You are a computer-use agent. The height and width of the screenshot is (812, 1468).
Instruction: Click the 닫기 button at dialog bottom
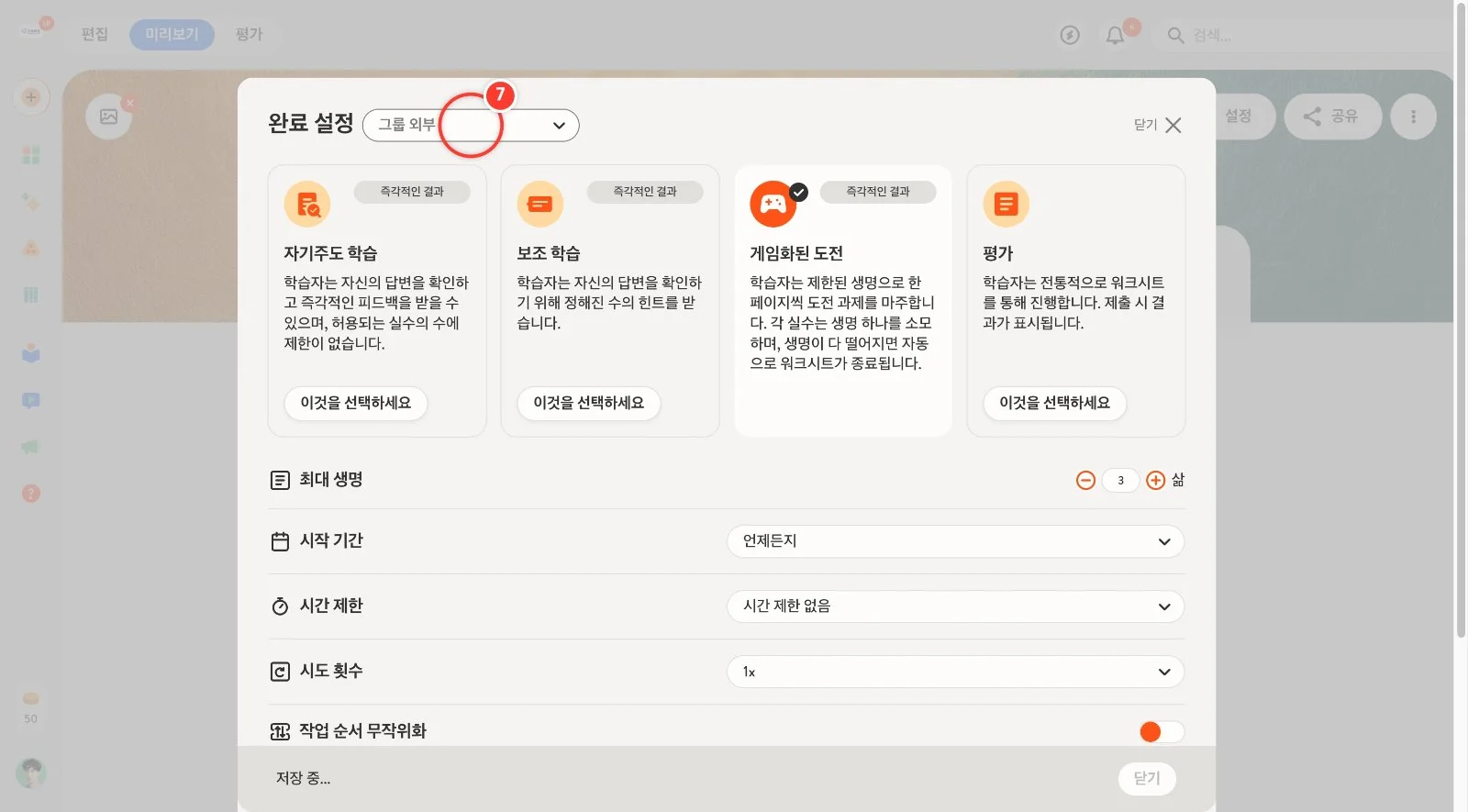coord(1147,778)
